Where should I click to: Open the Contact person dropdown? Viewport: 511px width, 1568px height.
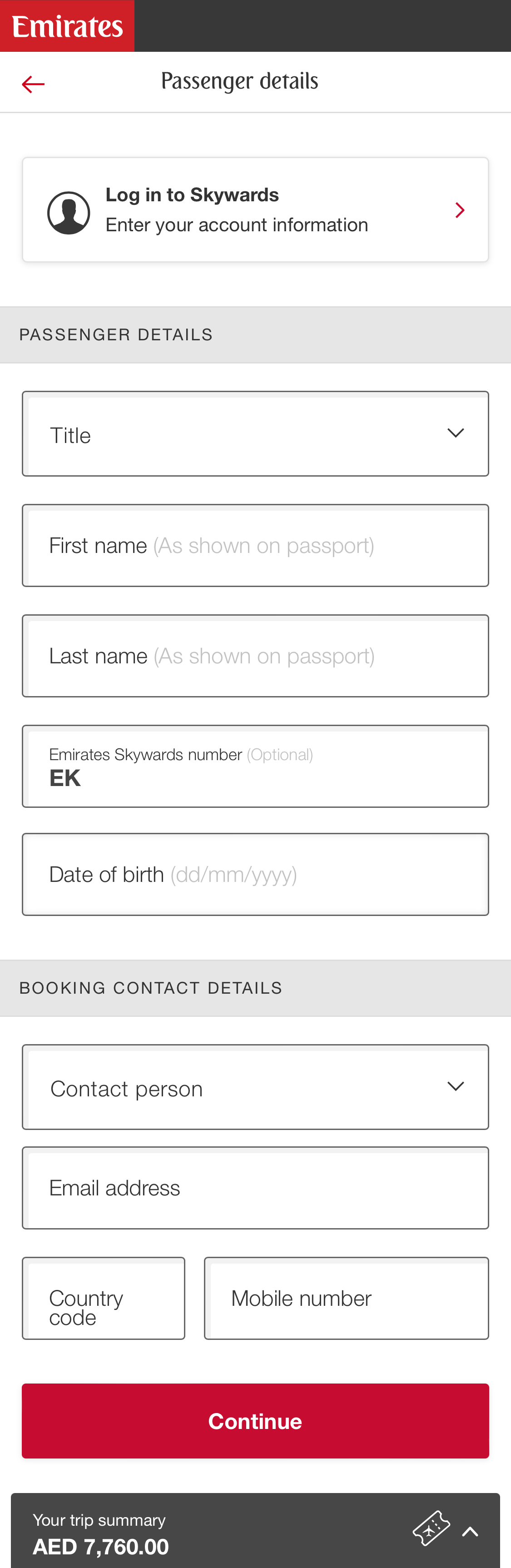tap(255, 1087)
